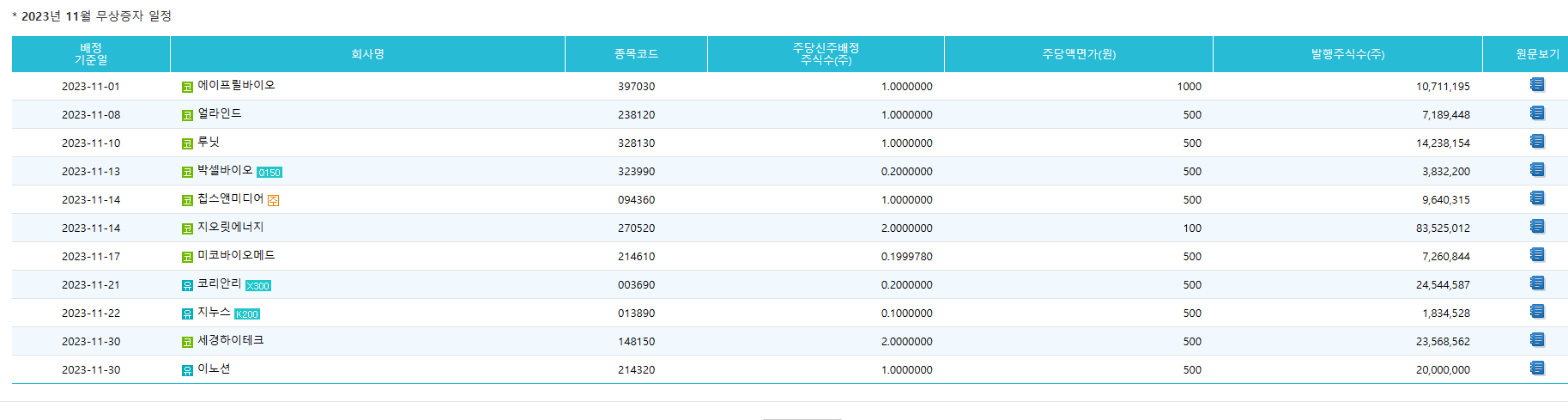Select issued shares 83,525,012
The width and height of the screenshot is (1568, 420).
click(1443, 228)
